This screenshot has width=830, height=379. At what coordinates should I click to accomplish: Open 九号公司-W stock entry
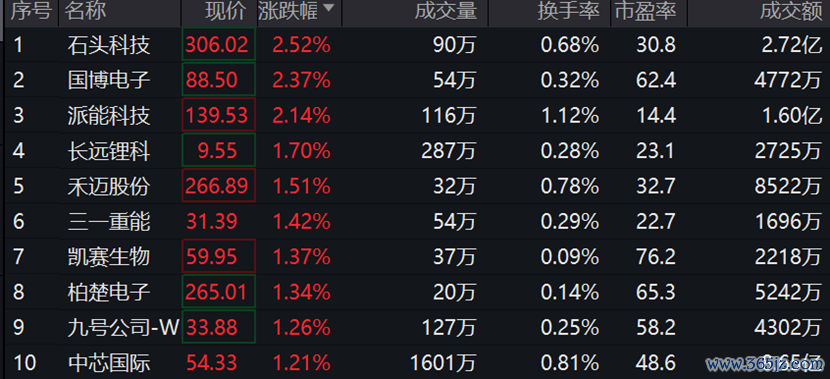[124, 328]
